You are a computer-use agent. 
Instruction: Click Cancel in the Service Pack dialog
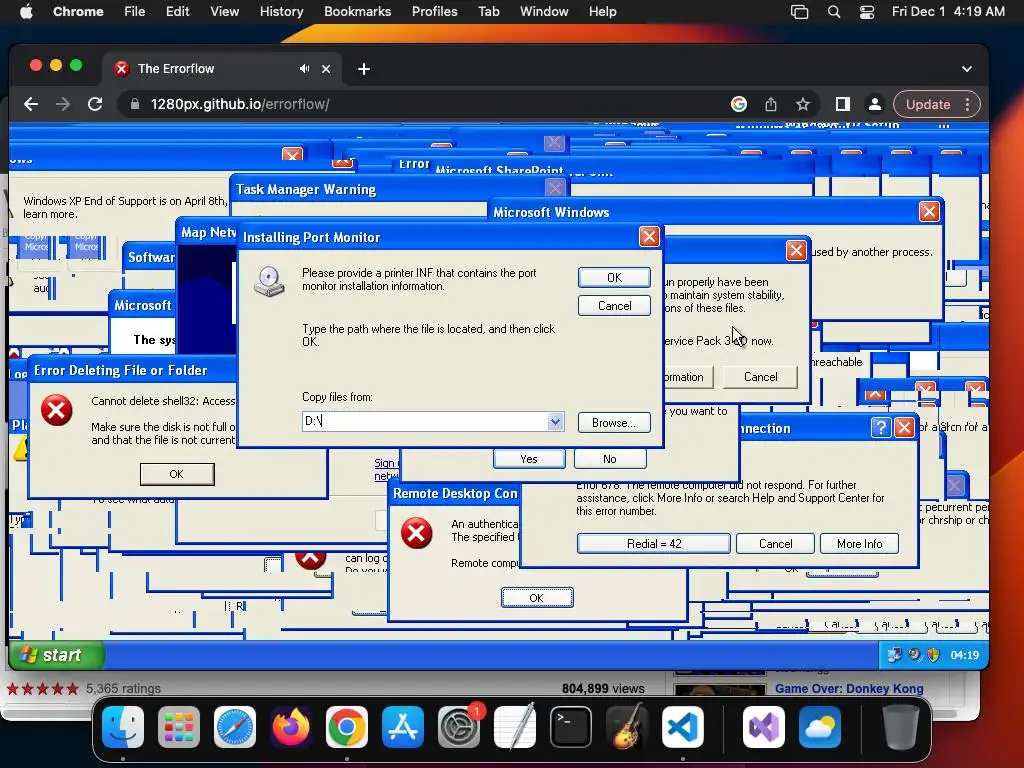click(x=761, y=377)
